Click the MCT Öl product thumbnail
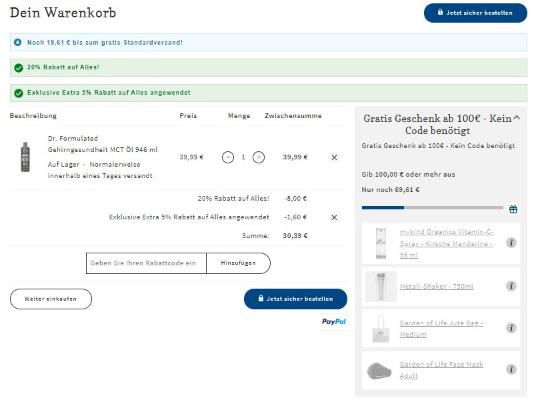This screenshot has height=403, width=533. click(x=25, y=157)
